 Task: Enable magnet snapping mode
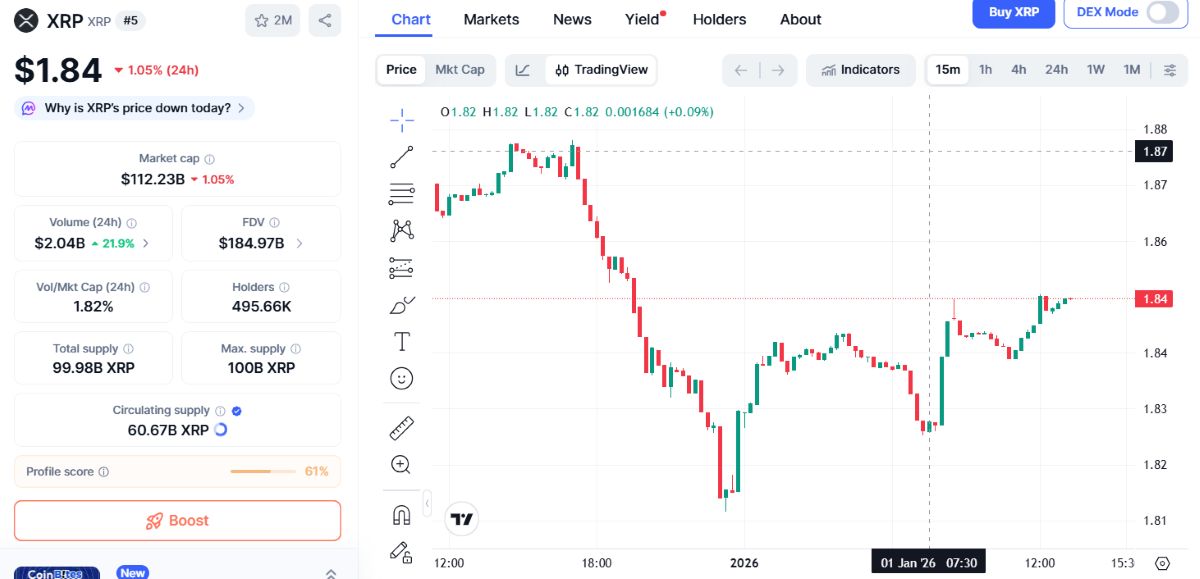(401, 513)
